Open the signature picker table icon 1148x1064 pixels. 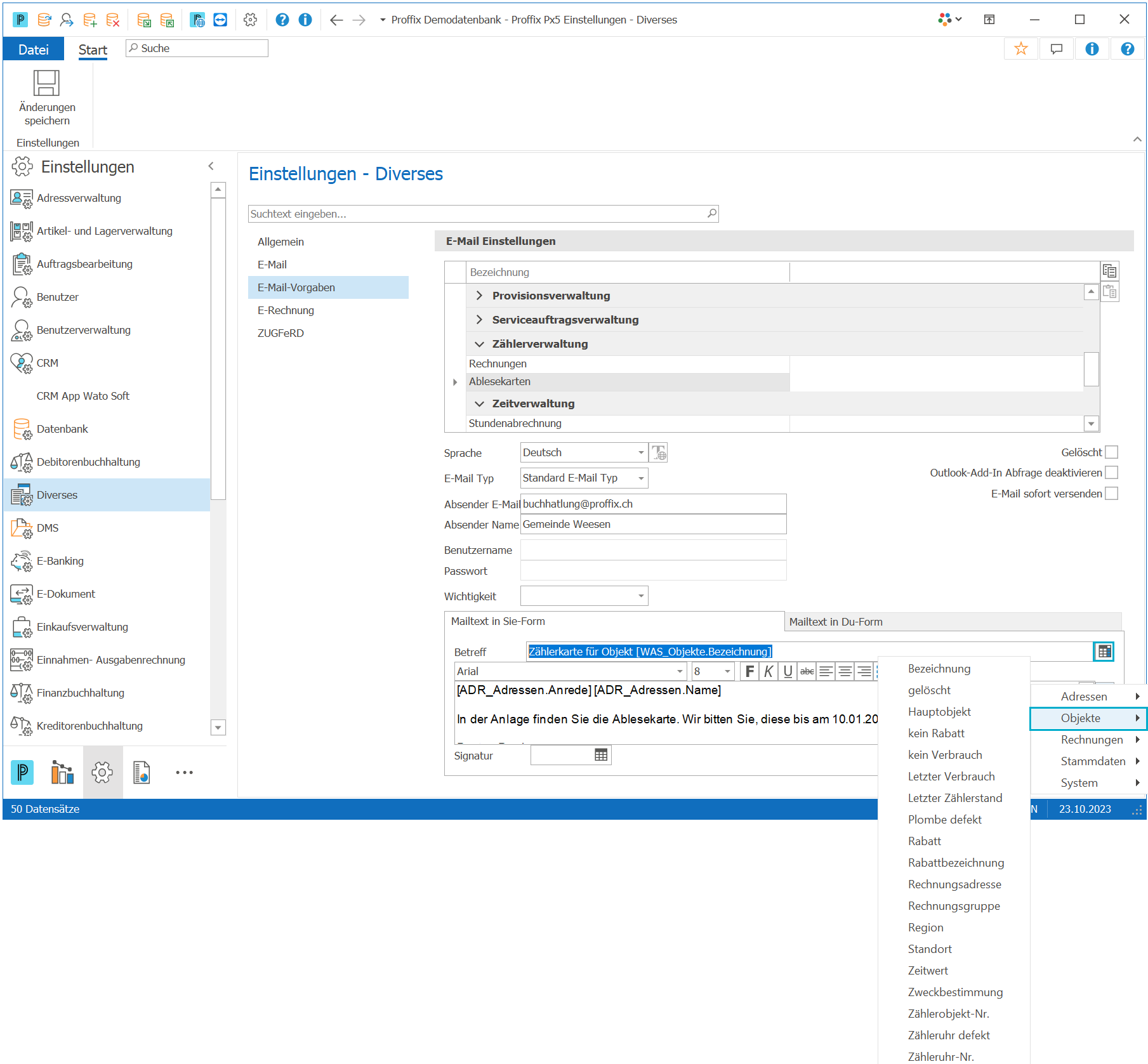(x=601, y=755)
